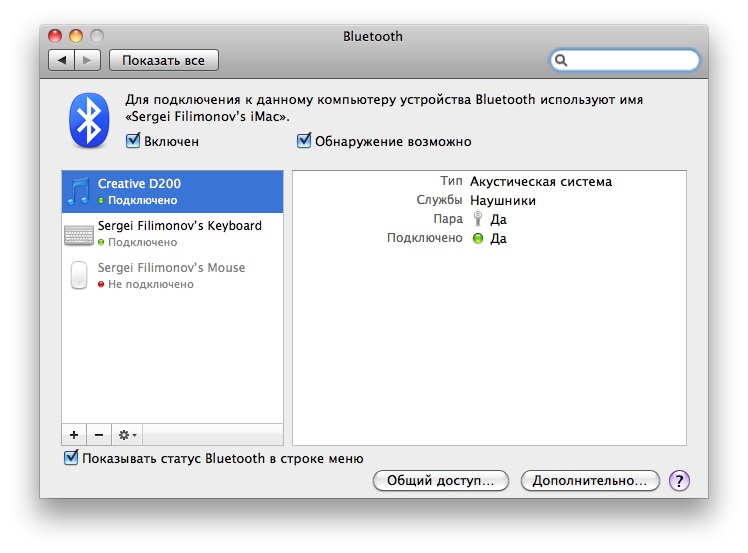Viewport: 748px width, 553px height.
Task: Click the green dot under Creative D200
Action: [101, 200]
